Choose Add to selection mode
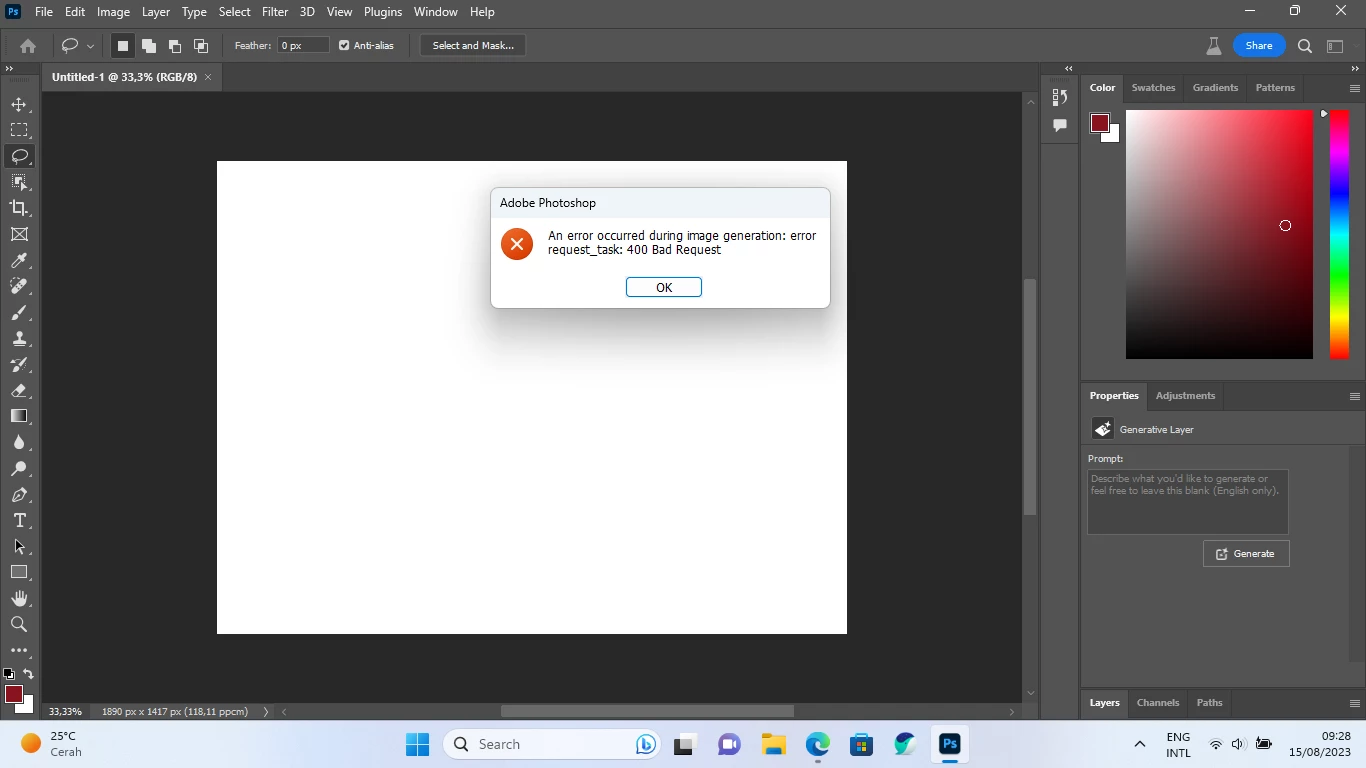 pos(148,45)
